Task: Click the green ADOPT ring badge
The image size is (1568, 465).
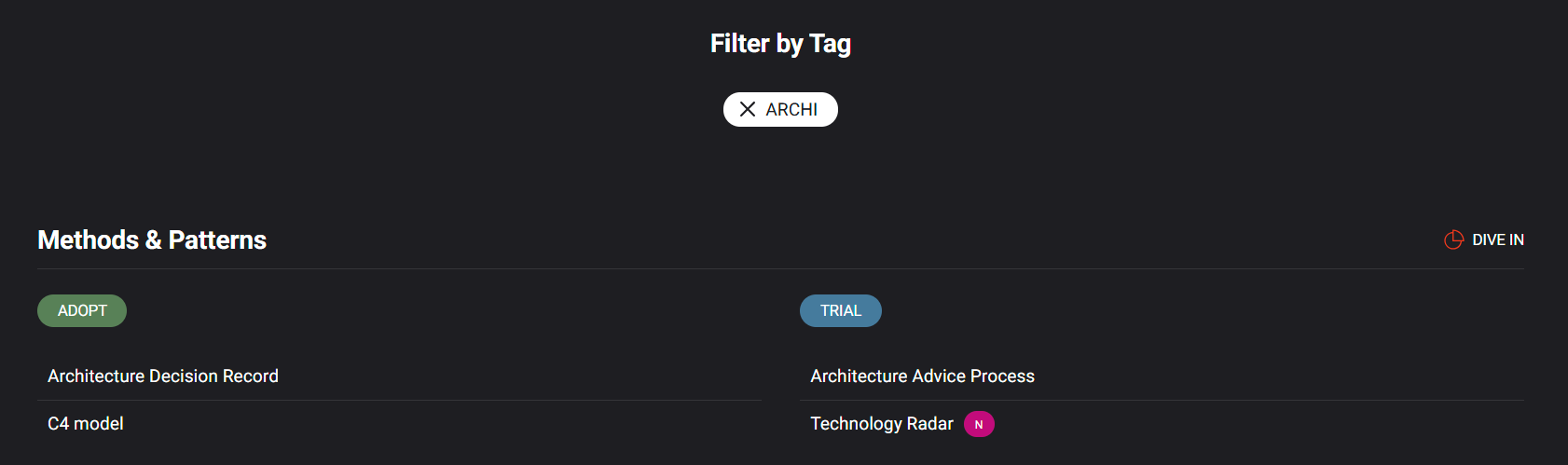Action: coord(82,310)
